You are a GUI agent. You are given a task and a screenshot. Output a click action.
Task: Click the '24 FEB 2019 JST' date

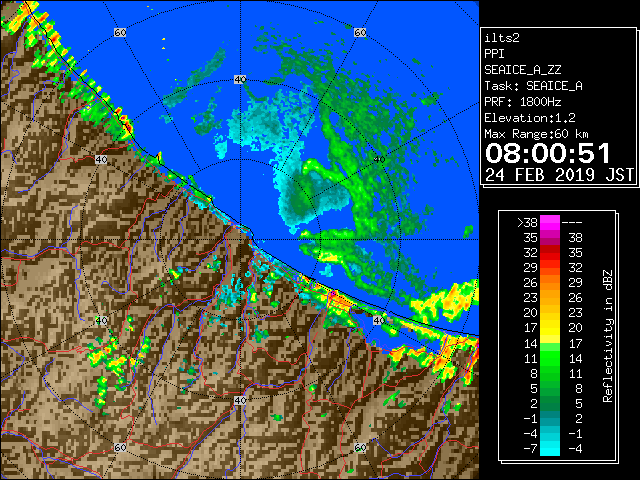click(559, 175)
